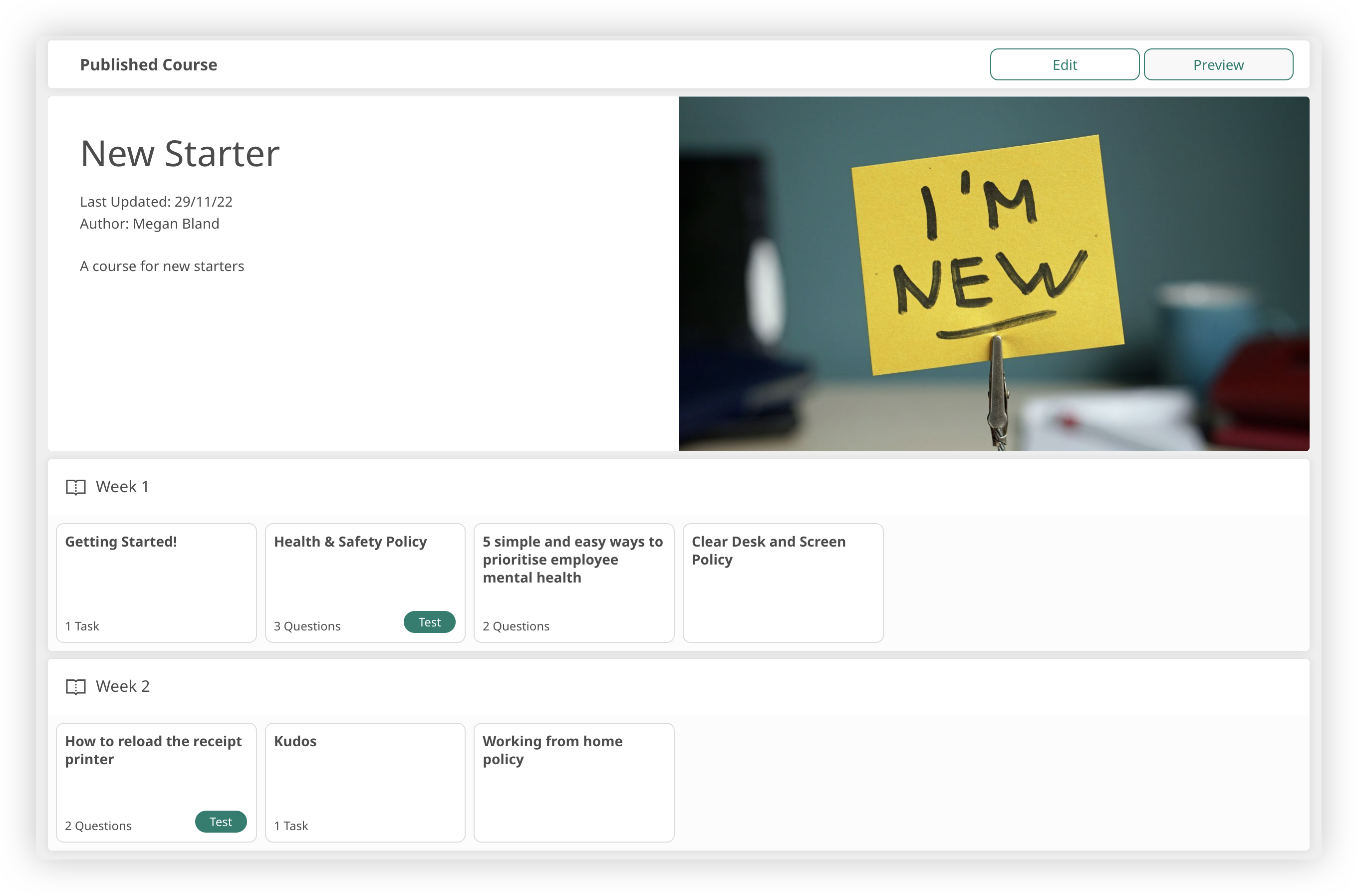Click the 3 Questions label

pyautogui.click(x=307, y=626)
